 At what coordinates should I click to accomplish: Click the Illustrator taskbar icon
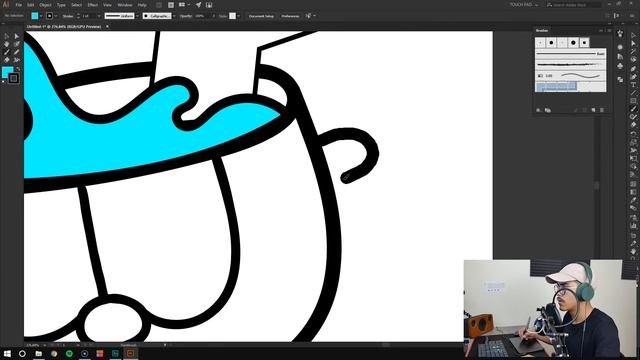(x=131, y=353)
